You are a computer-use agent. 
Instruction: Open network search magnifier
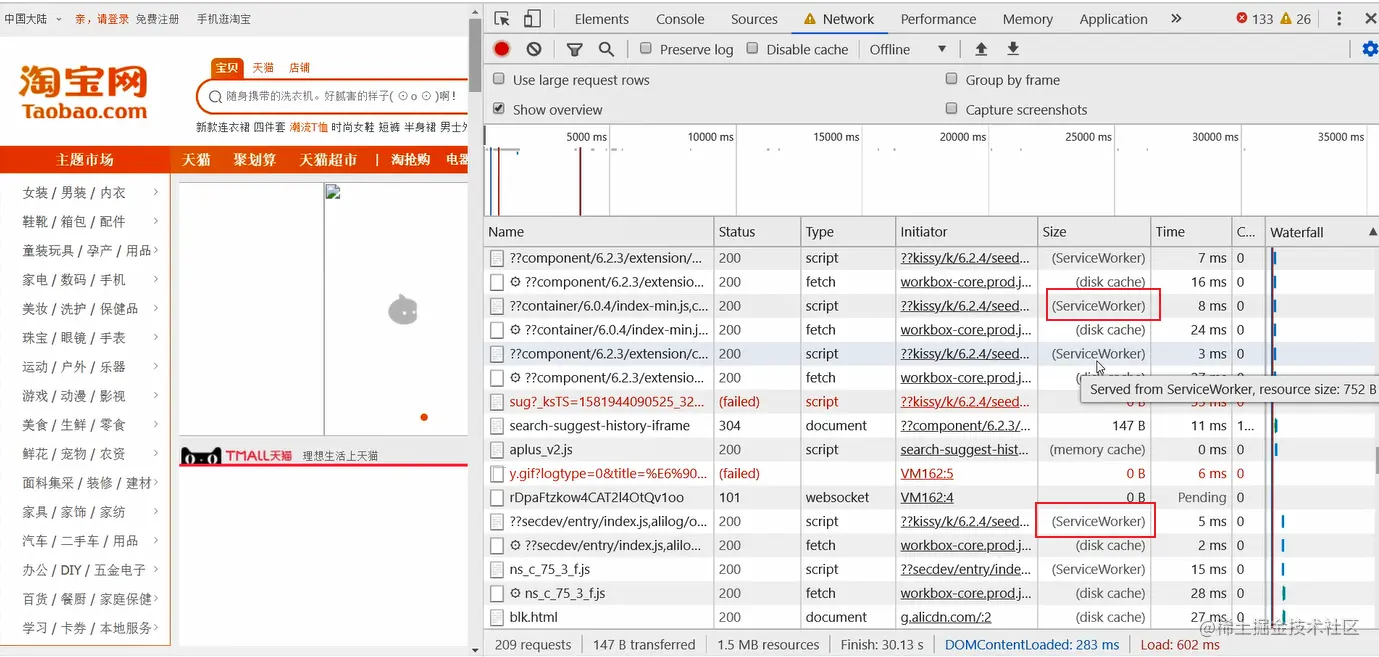(x=606, y=49)
